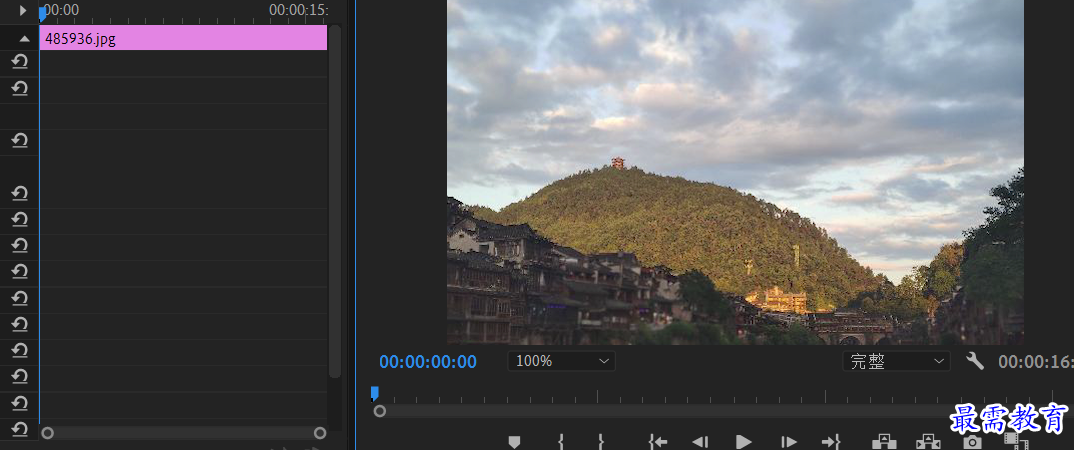Click the blue 00:00:00:00 timecode field
This screenshot has height=450, width=1074.
click(428, 362)
